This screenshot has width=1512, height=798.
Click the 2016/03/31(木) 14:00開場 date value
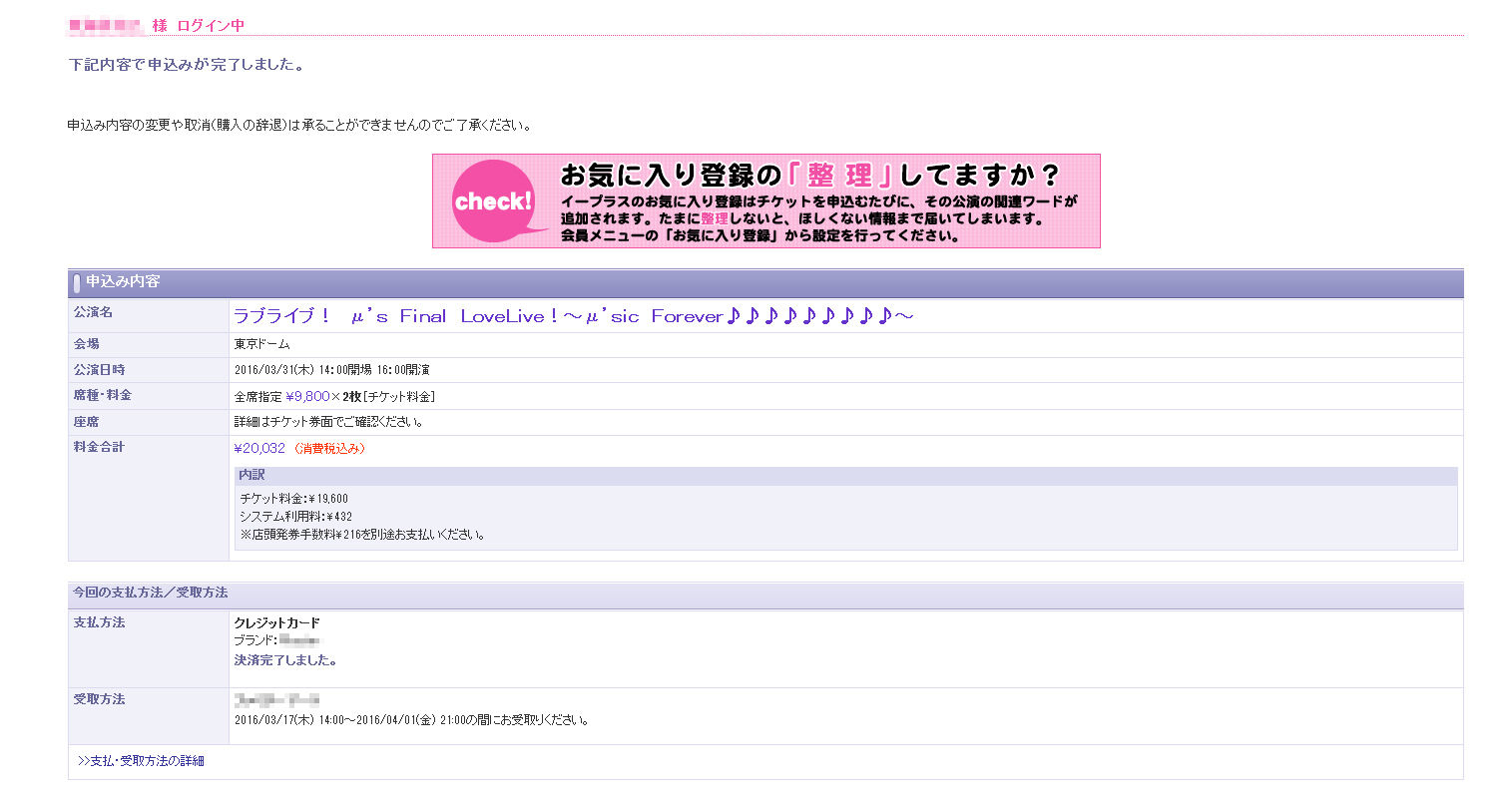[x=331, y=370]
